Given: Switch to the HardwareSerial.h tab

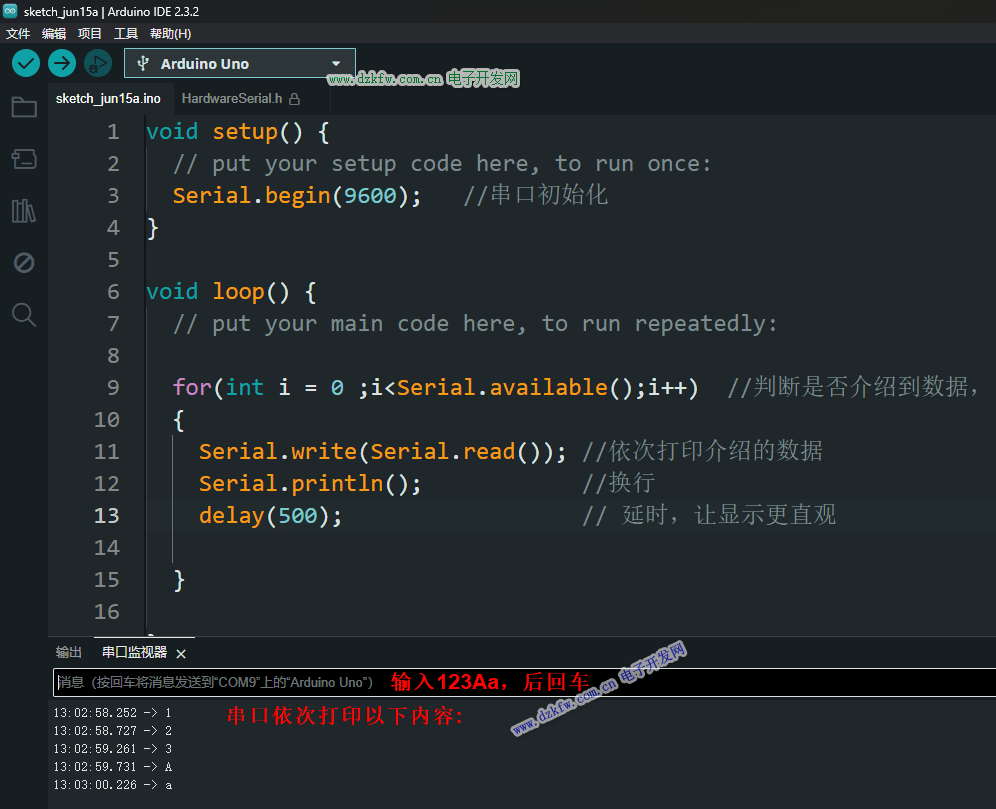Looking at the screenshot, I should (x=232, y=99).
